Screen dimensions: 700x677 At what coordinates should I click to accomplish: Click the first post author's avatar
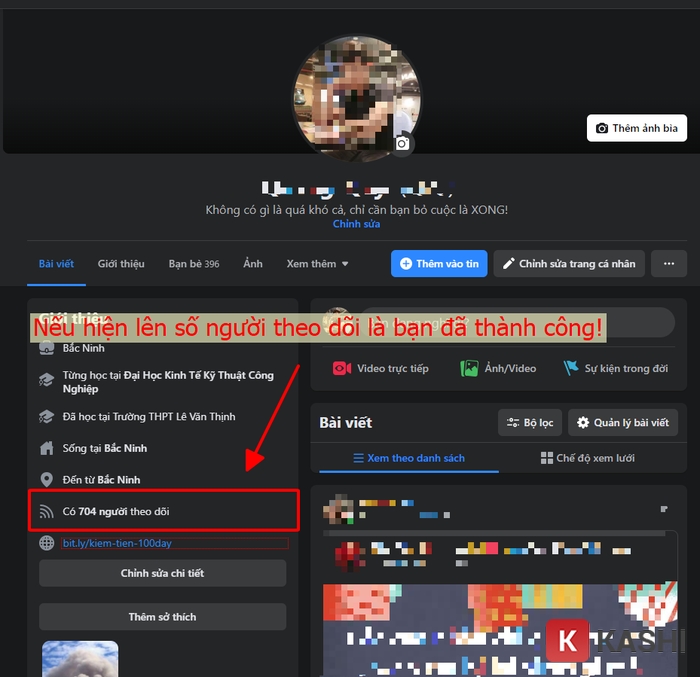point(338,509)
